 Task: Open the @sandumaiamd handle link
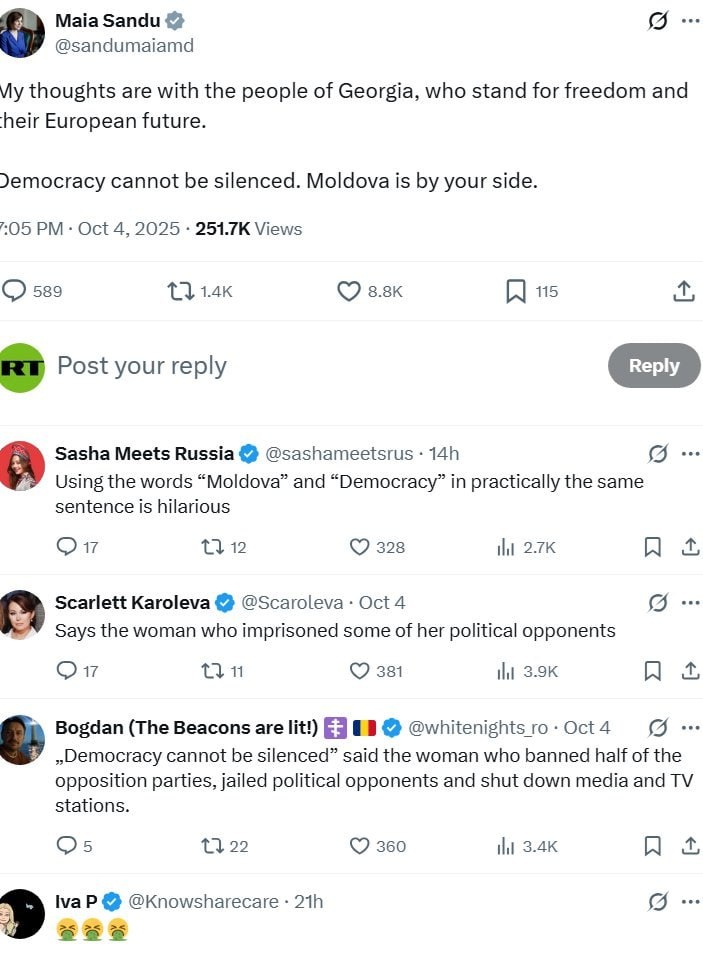click(125, 45)
